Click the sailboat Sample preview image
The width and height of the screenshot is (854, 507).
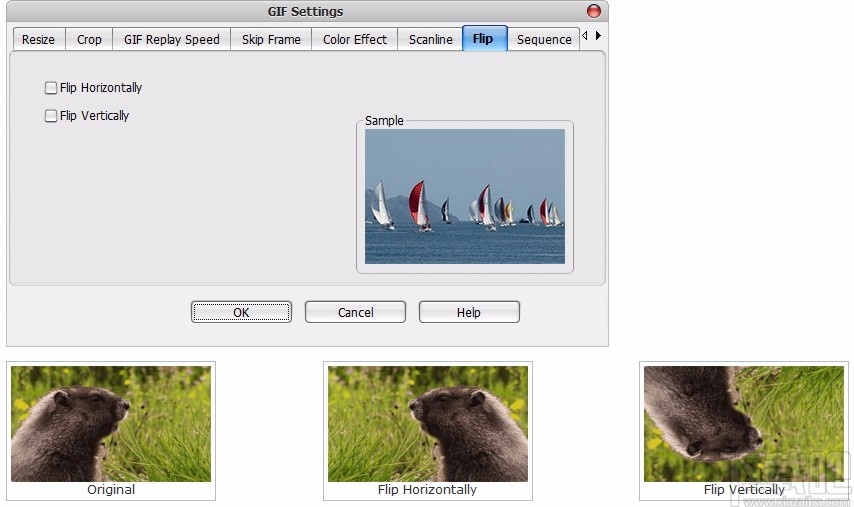(x=465, y=196)
